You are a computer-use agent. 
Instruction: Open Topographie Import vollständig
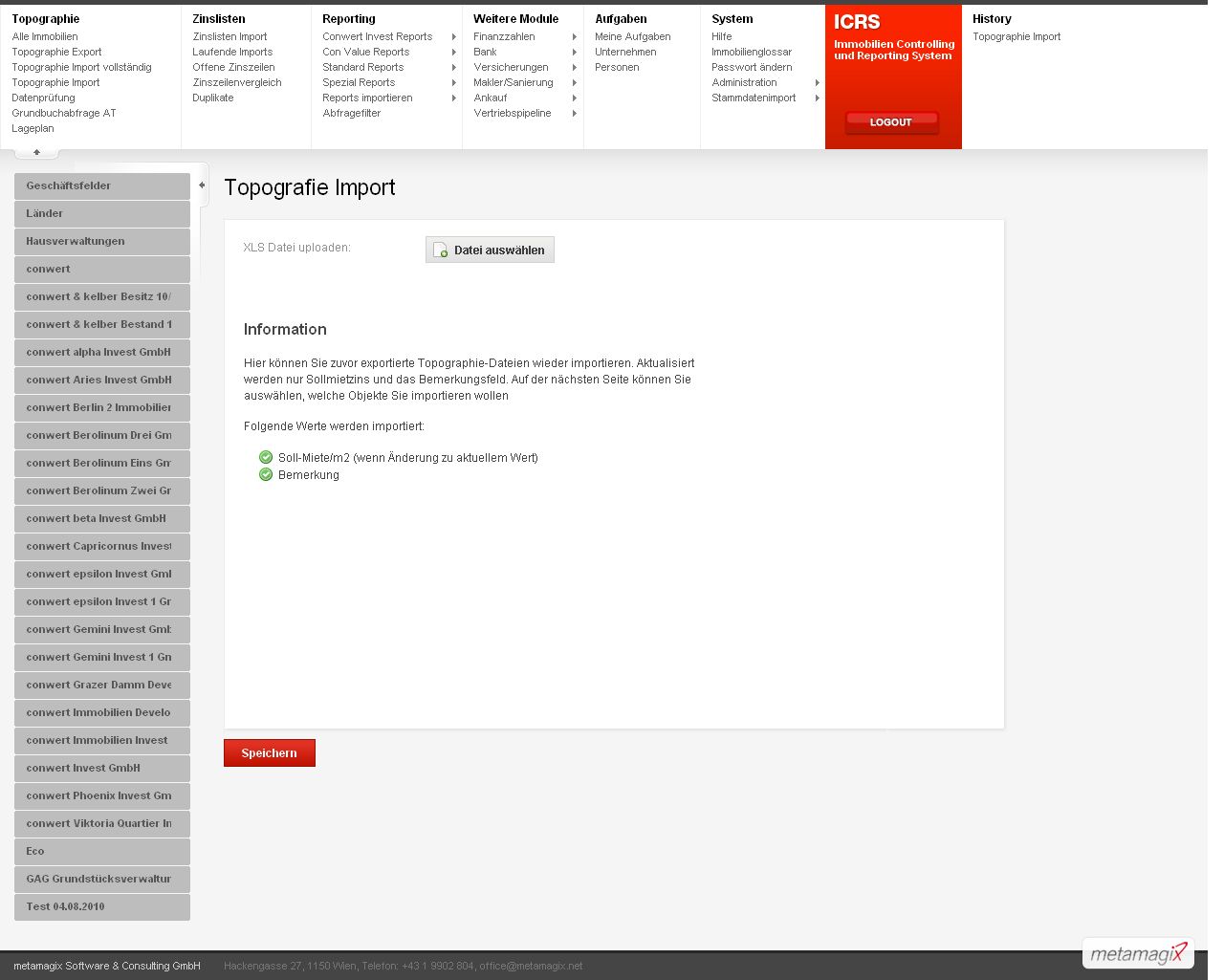coord(81,67)
